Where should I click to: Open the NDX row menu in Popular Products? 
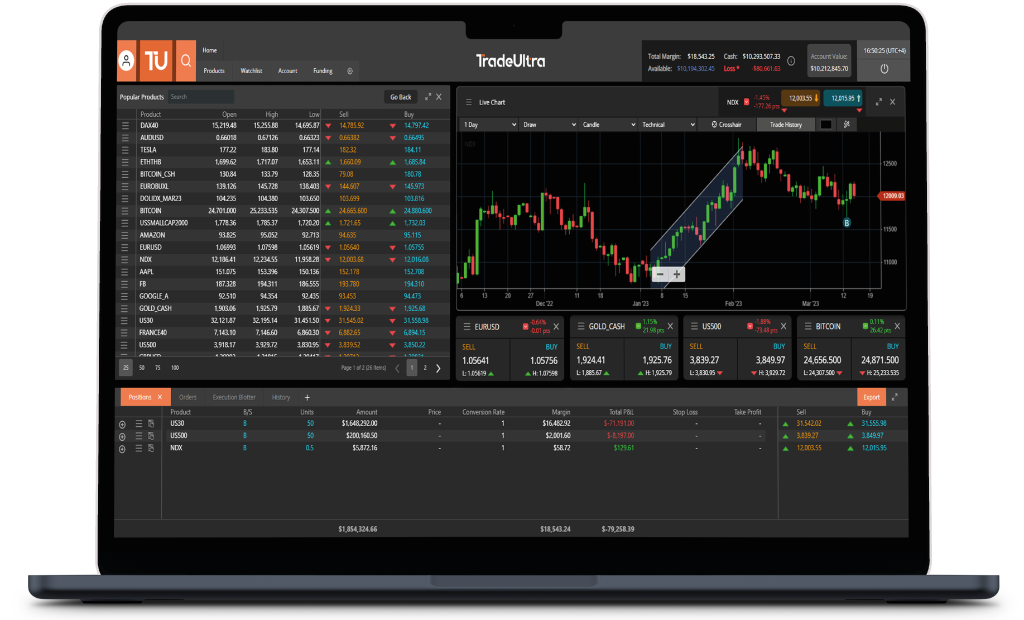tap(125, 260)
